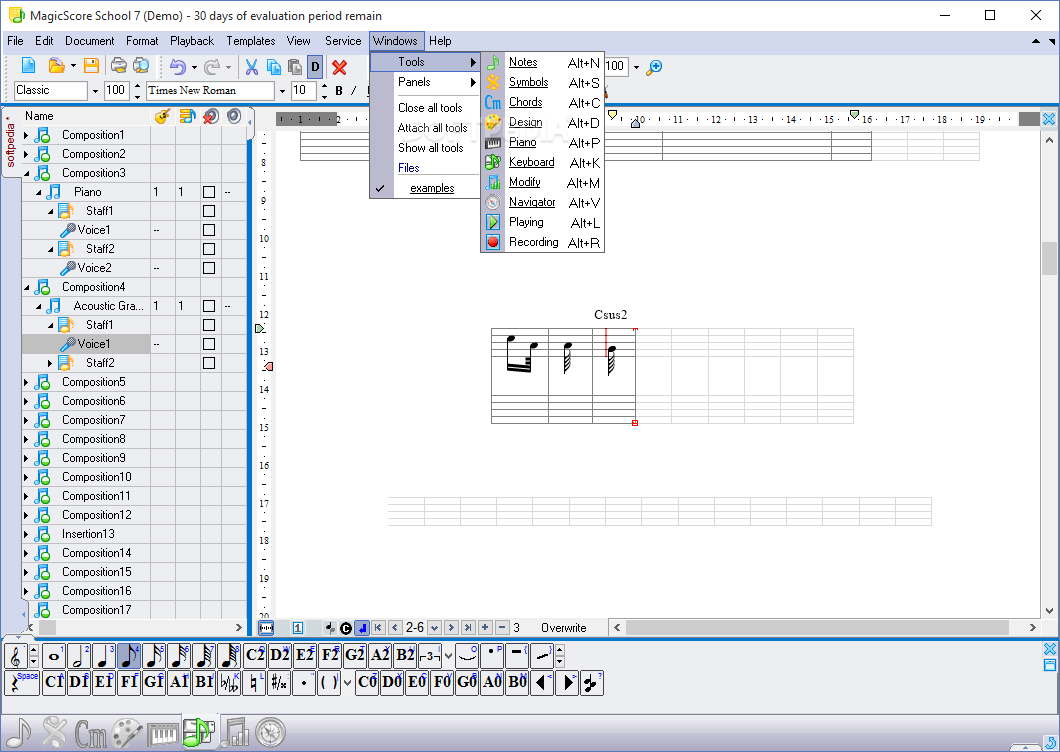Open the File menu
Screen dimensions: 1060x752
pos(15,41)
